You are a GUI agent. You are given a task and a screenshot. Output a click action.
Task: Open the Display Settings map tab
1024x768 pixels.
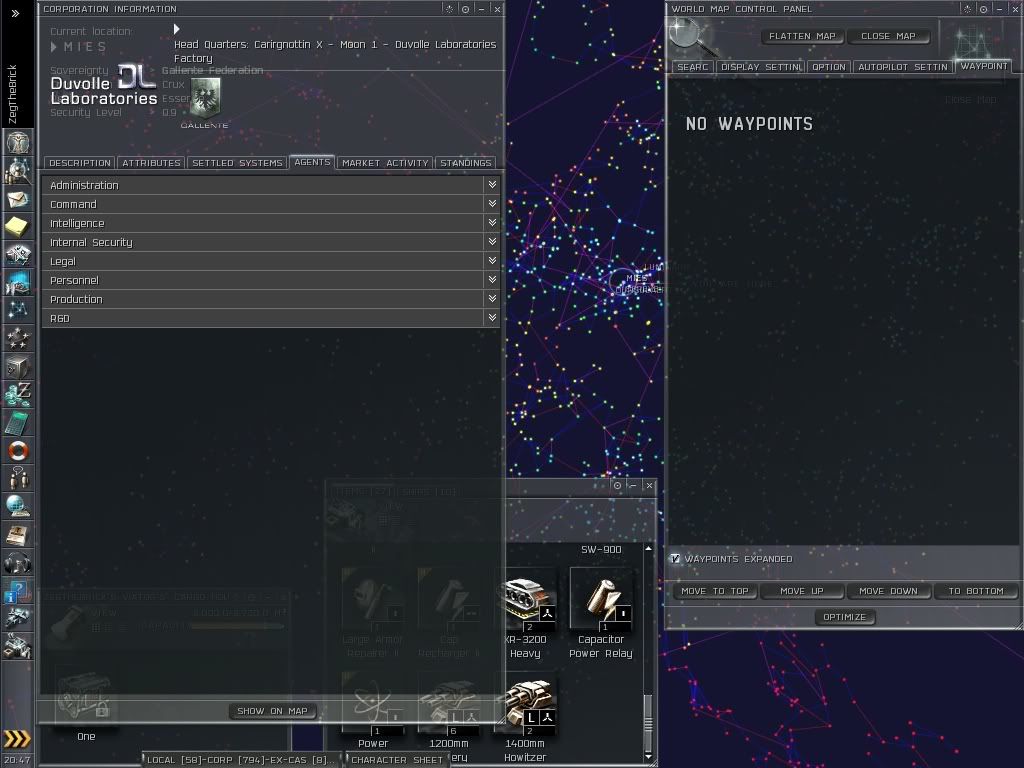tap(761, 67)
